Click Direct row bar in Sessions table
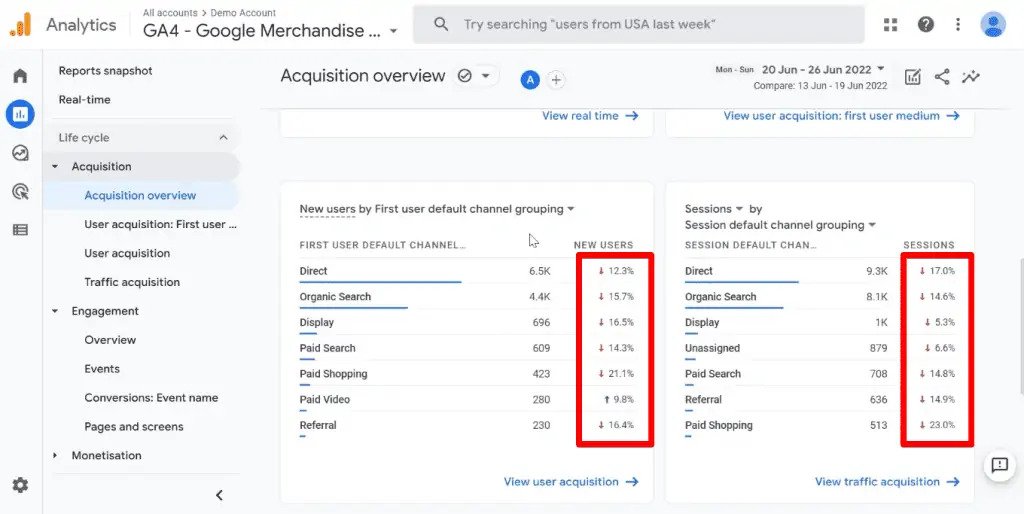The width and height of the screenshot is (1024, 514). (742, 282)
